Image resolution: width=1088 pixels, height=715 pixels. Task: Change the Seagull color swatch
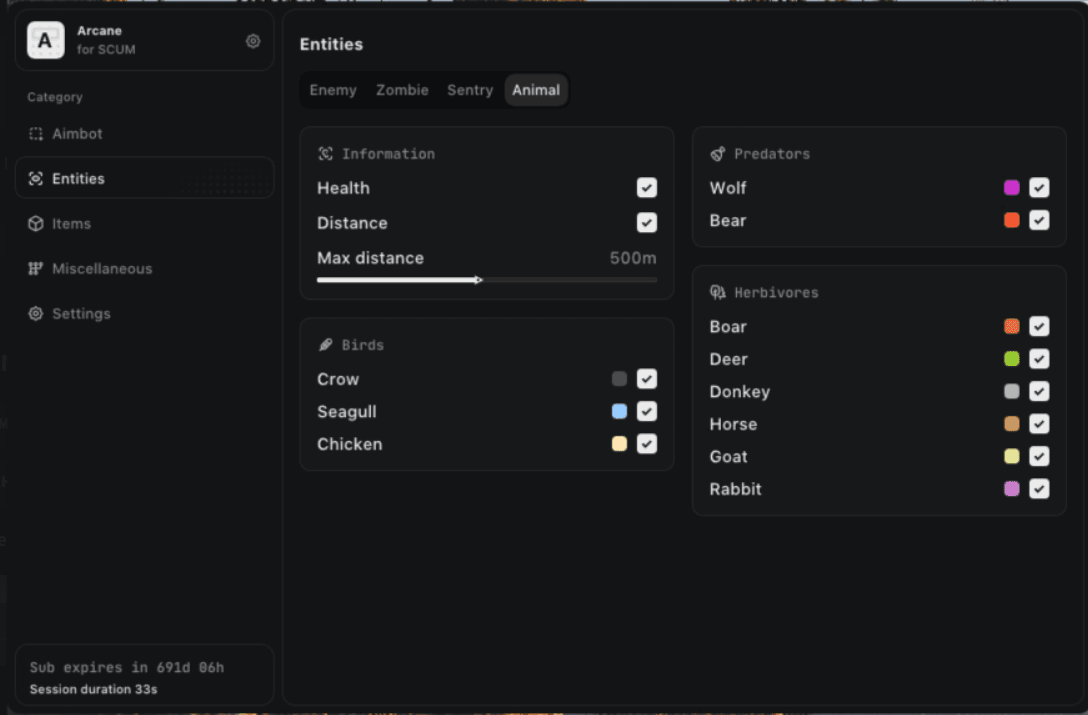click(x=619, y=412)
